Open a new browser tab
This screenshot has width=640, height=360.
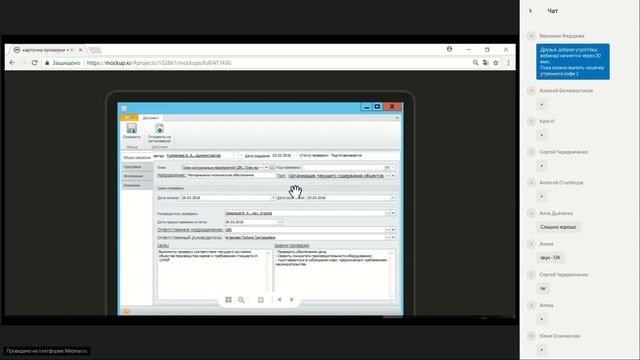click(95, 50)
